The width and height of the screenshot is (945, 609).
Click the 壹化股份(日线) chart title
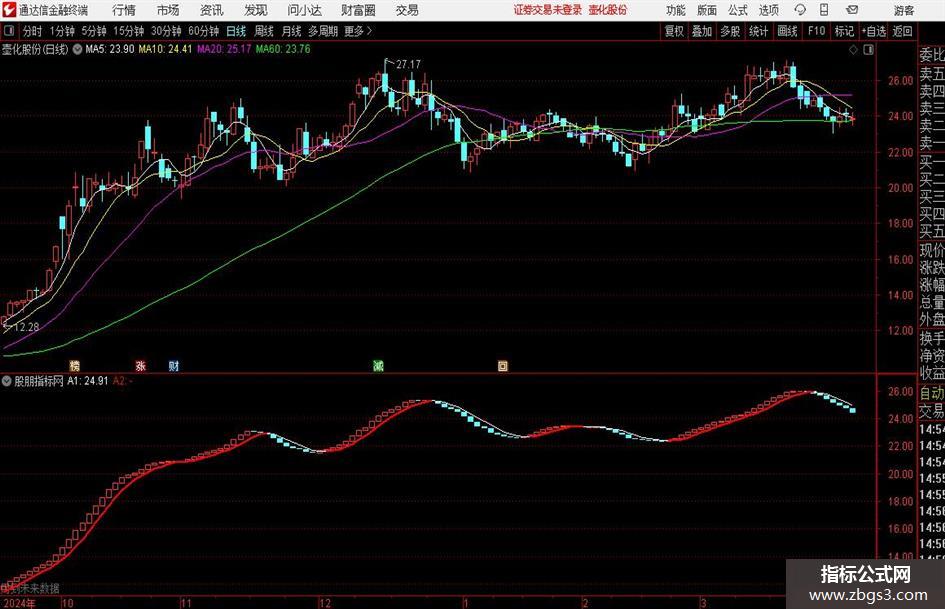click(35, 49)
